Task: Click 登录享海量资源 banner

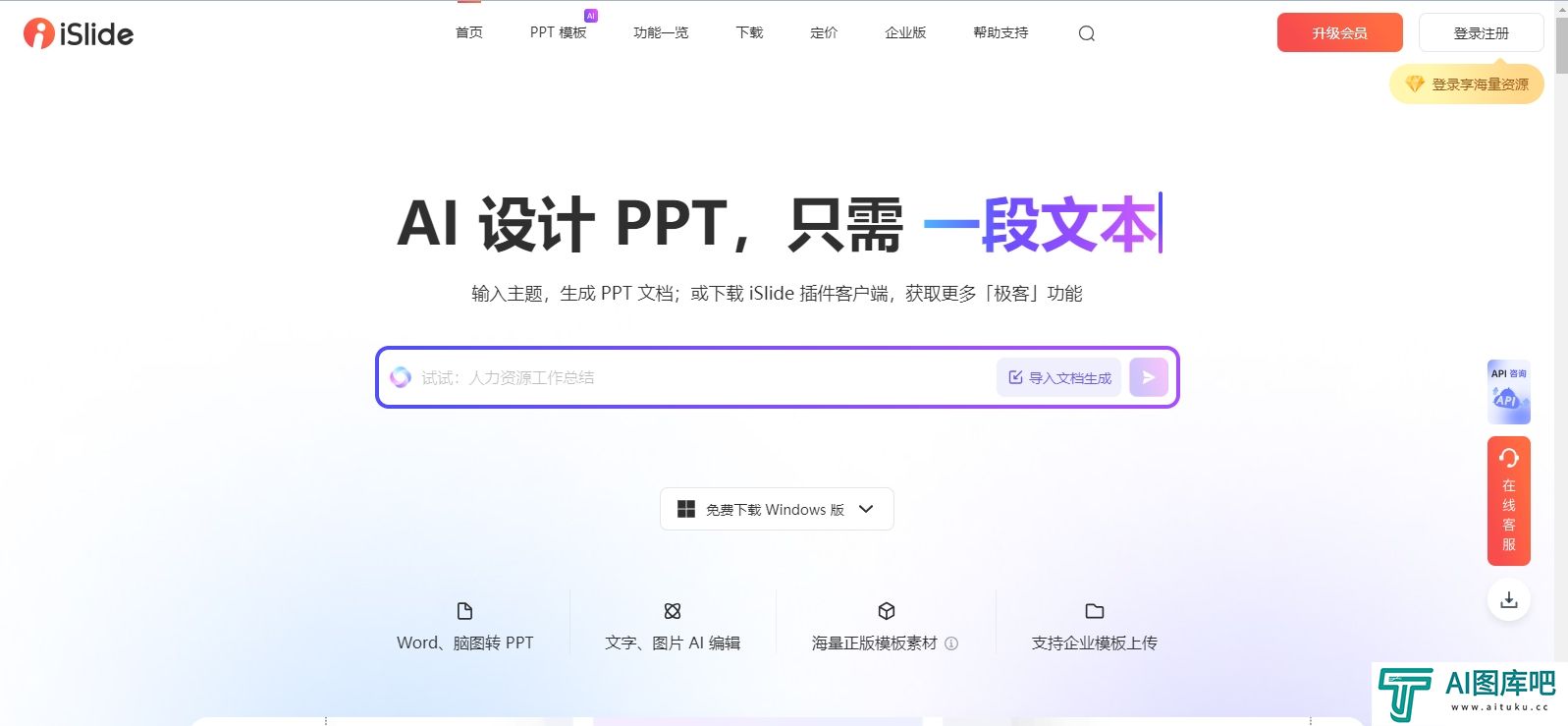Action: coord(1467,84)
